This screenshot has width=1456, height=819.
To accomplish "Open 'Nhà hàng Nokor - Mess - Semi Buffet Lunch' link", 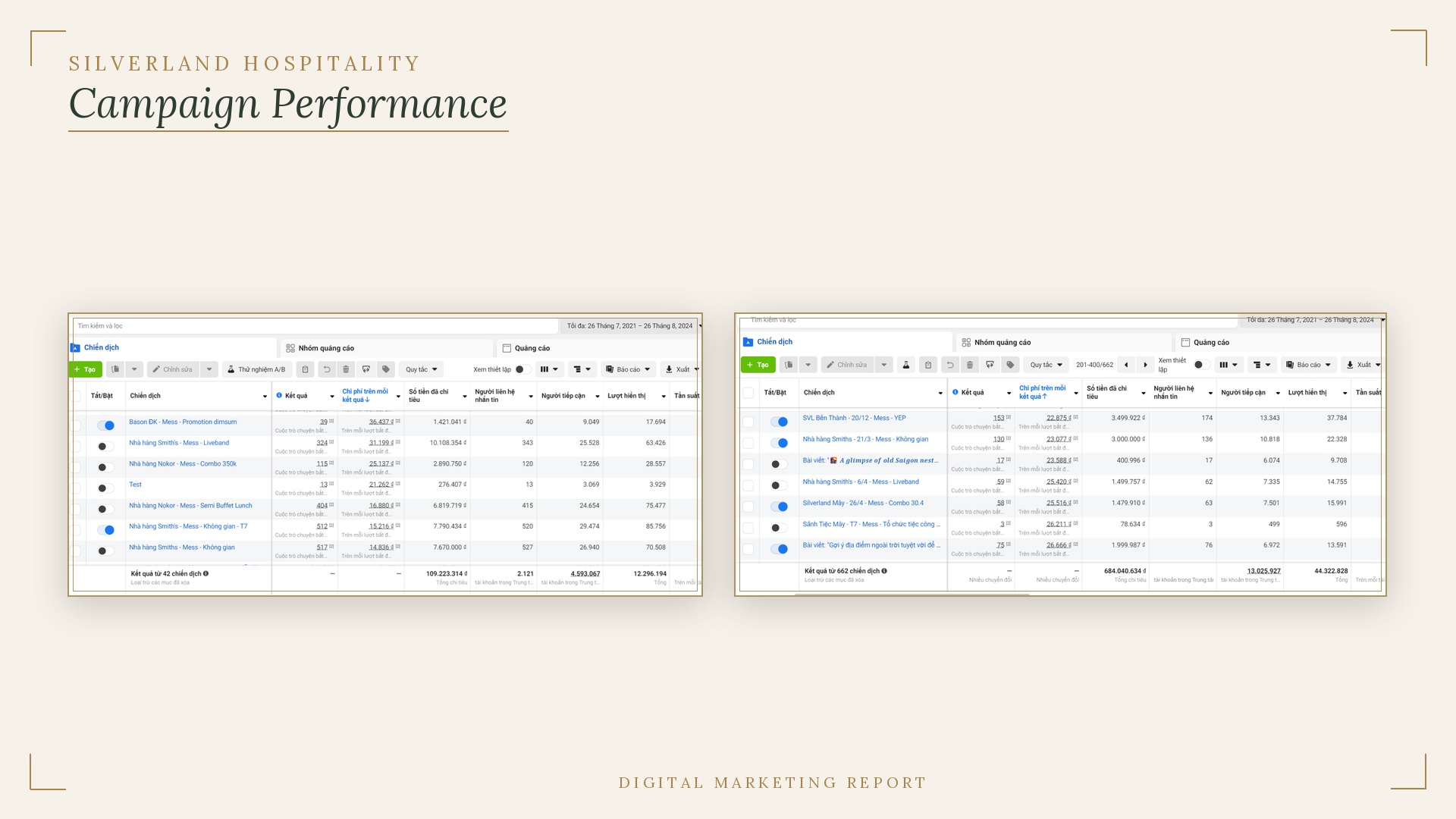I will click(190, 505).
